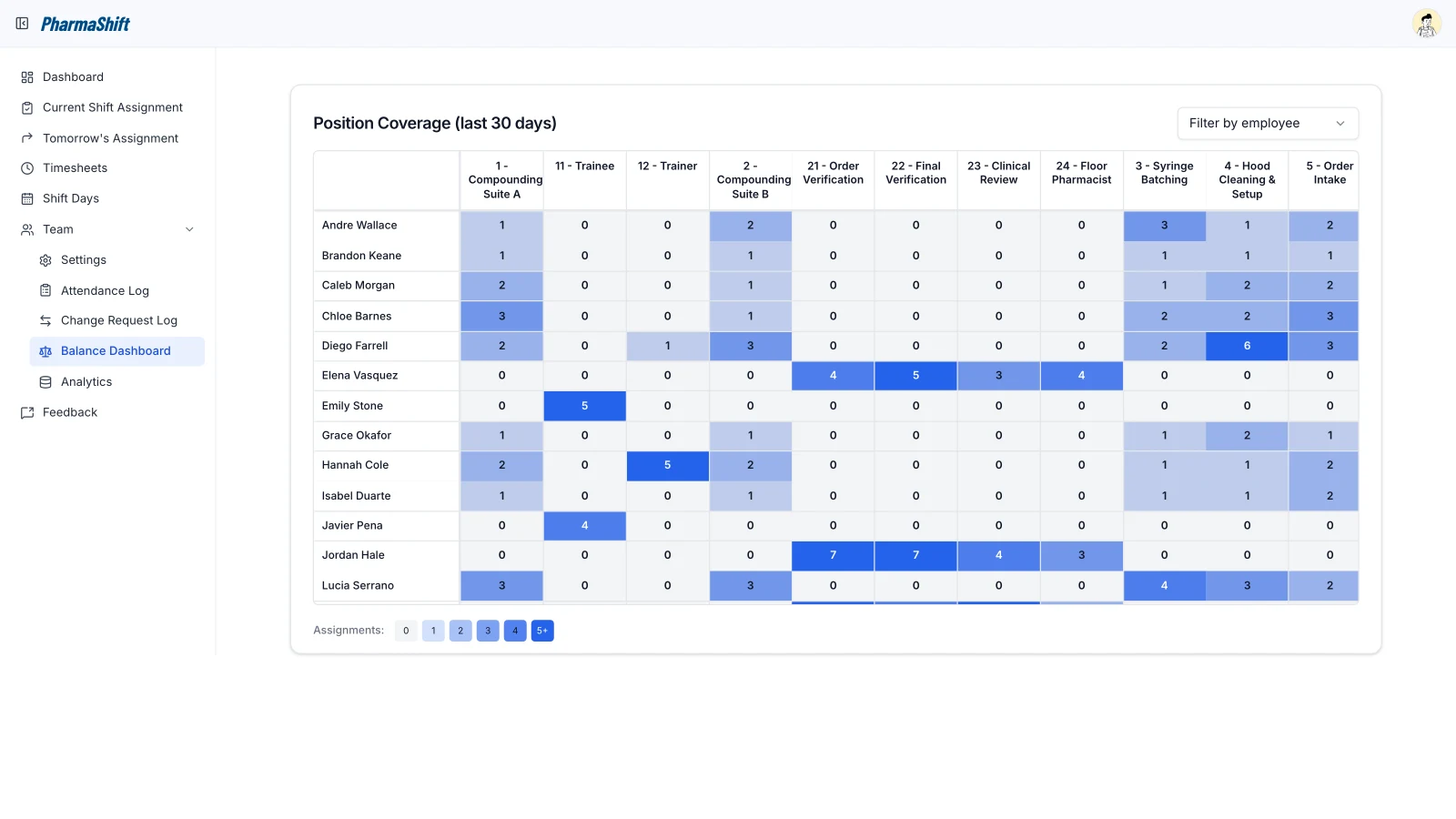Click the Team people icon

point(27,229)
